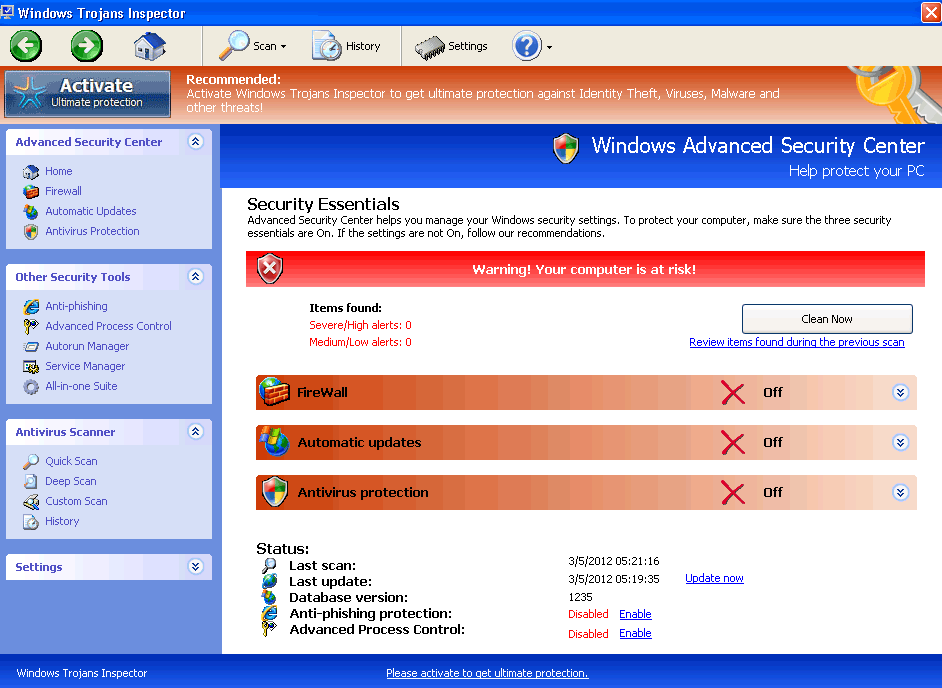Expand the Automatic updates row chevron
This screenshot has width=942, height=688.
click(x=900, y=443)
